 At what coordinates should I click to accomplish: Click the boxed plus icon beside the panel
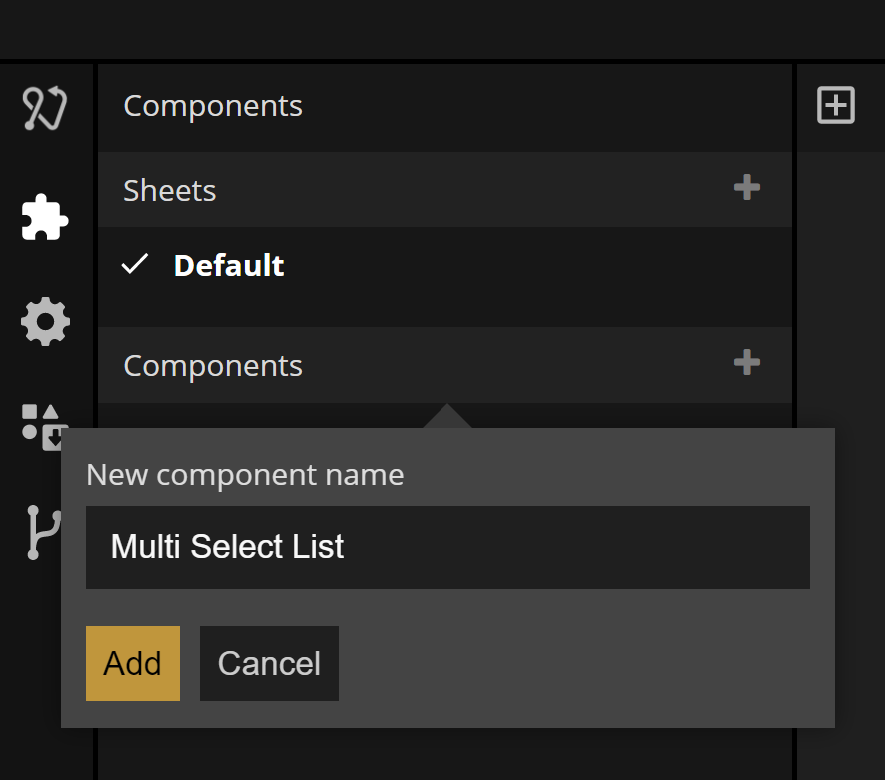pyautogui.click(x=836, y=105)
